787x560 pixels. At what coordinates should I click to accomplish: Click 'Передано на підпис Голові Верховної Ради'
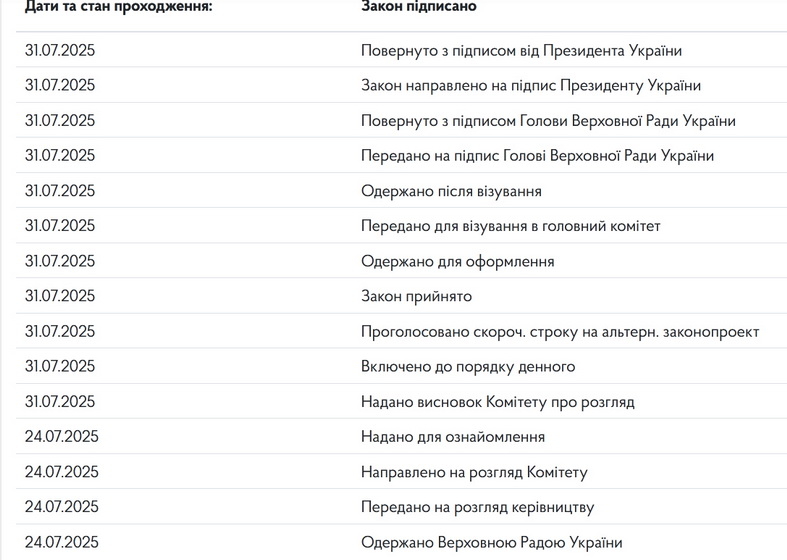[537, 156]
